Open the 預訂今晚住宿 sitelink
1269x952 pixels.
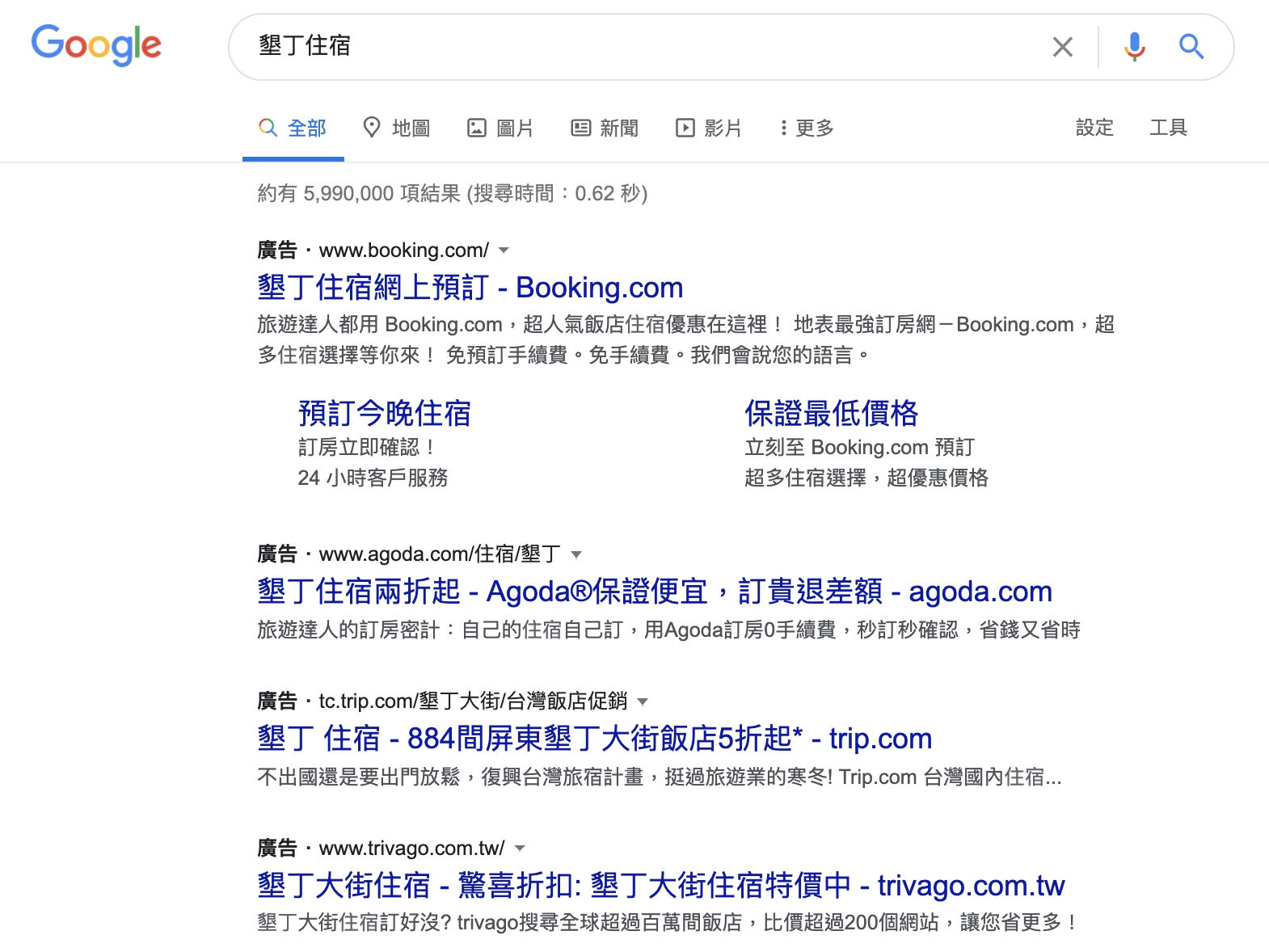tap(384, 413)
